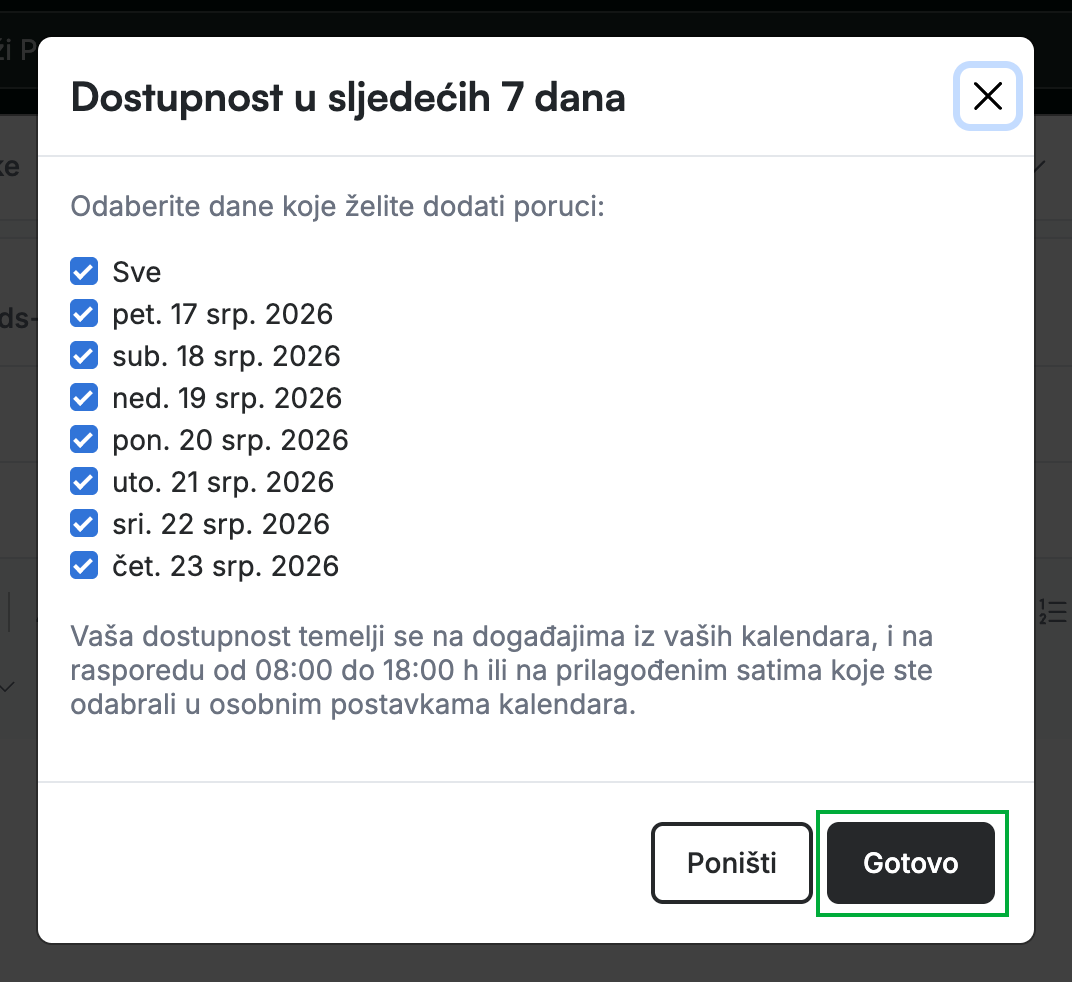Image resolution: width=1072 pixels, height=982 pixels.
Task: Click the 'pon. 20 srp. 2026' label text
Action: tap(230, 440)
